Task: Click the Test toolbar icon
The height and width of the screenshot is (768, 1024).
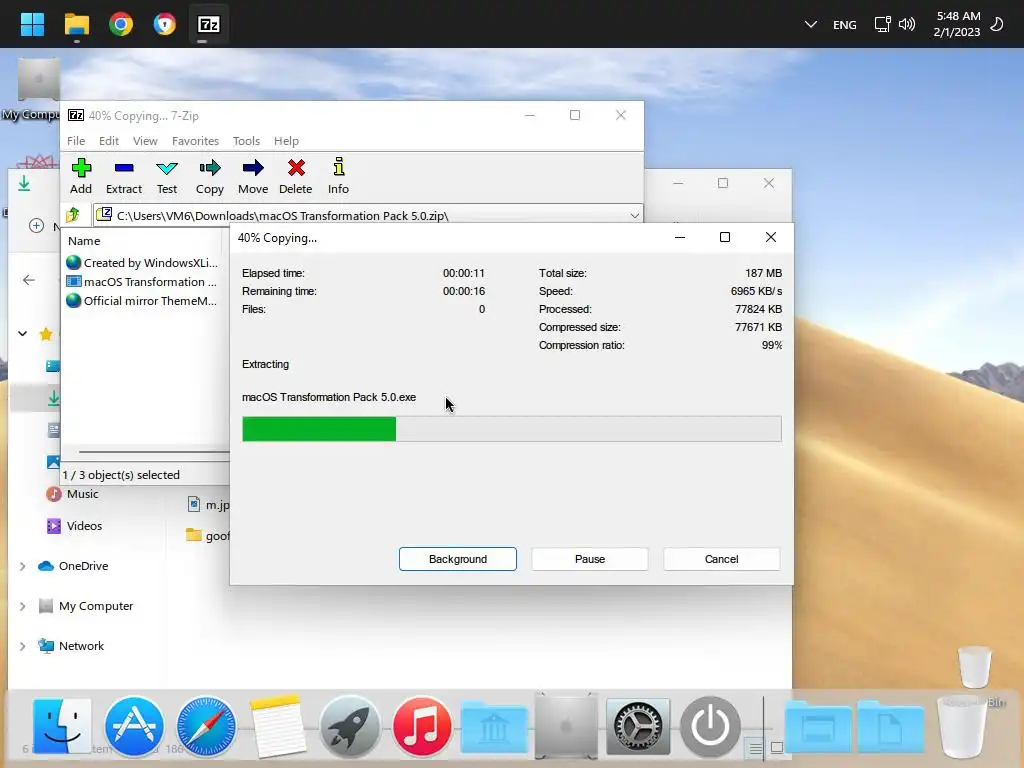Action: coord(167,176)
